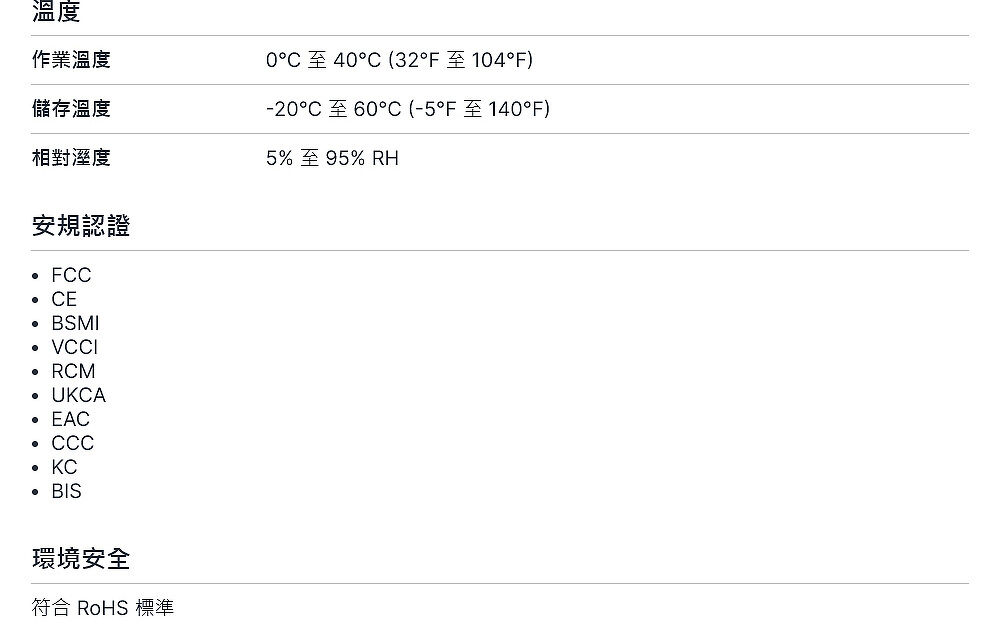Click the 相對溼度 label
Screen dimensions: 1000x636
71,158
